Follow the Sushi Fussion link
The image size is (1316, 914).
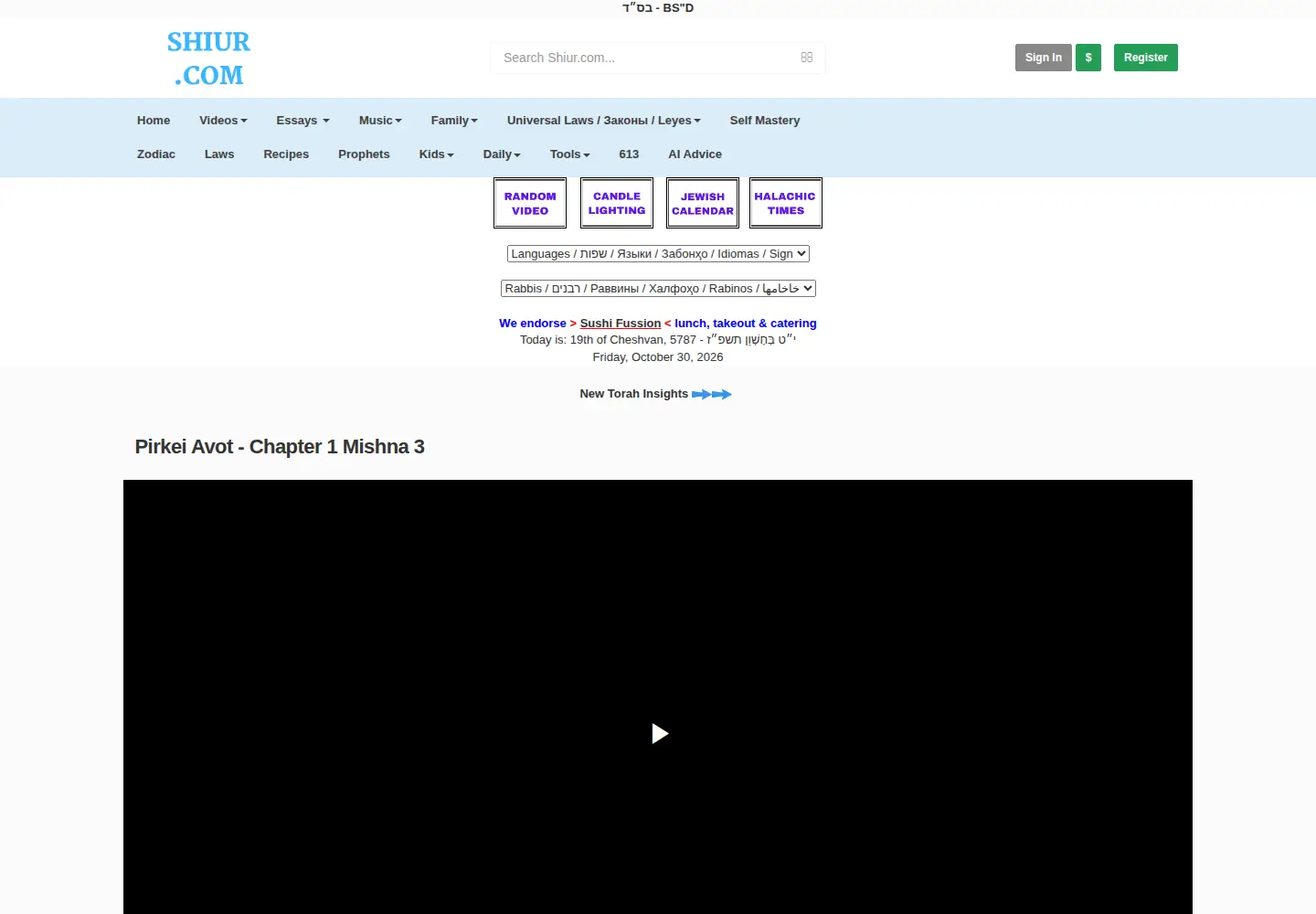621,324
